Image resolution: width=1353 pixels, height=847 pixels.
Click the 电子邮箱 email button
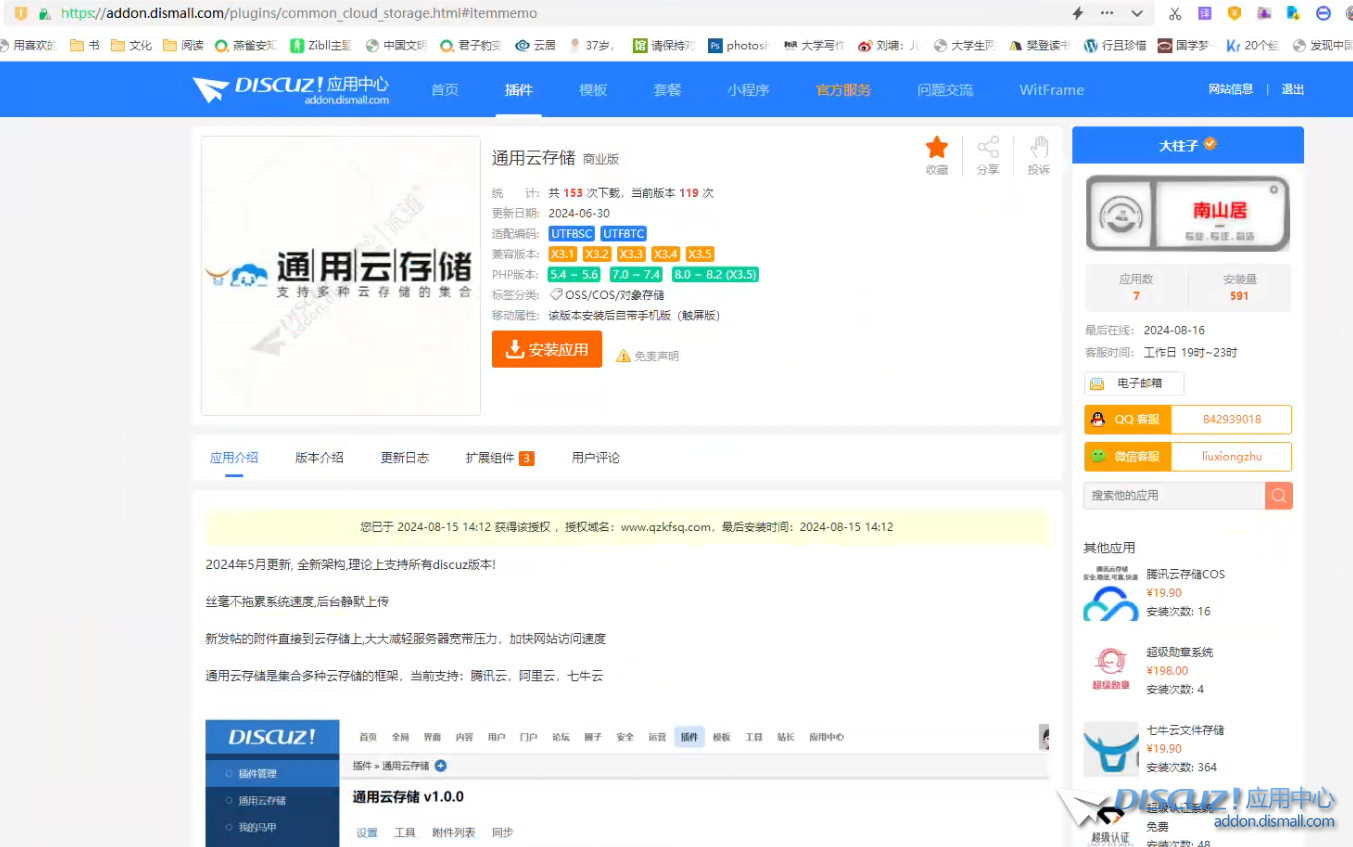tap(1134, 383)
